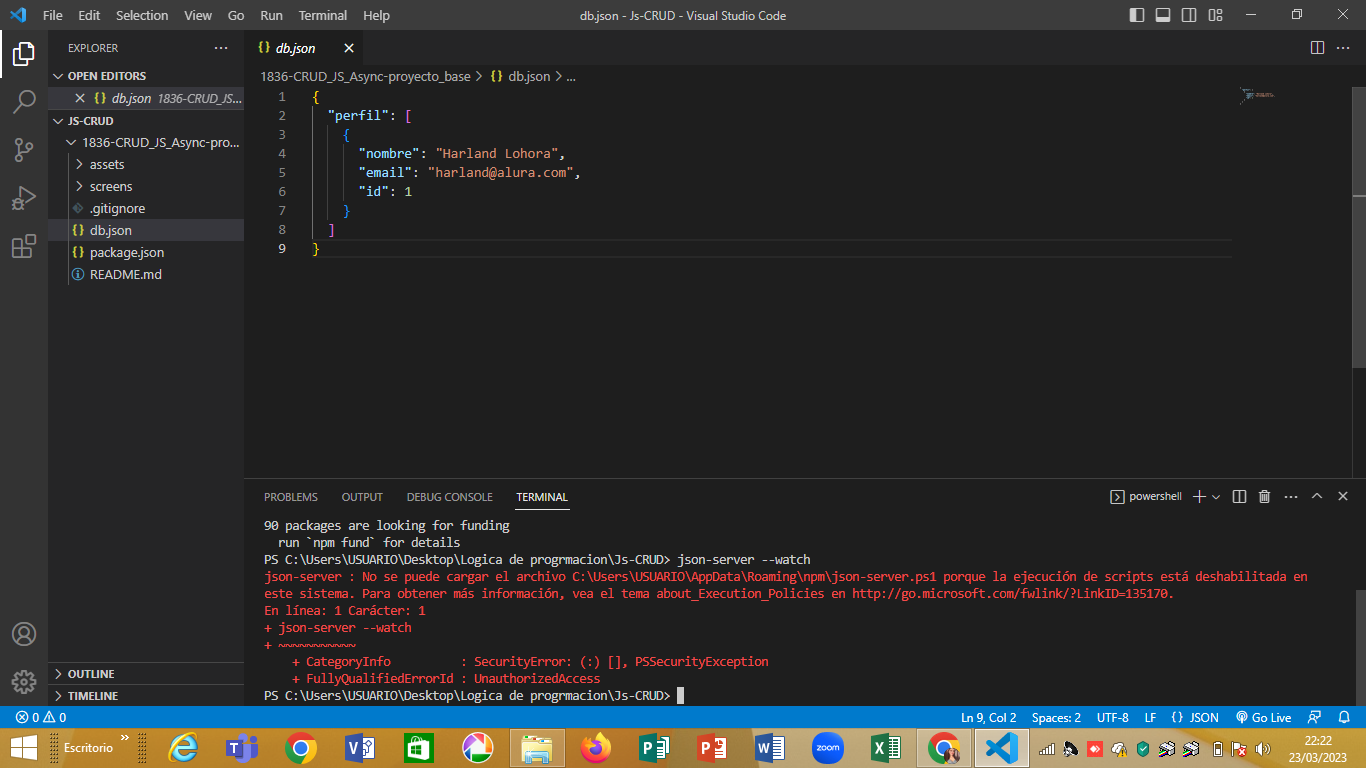Open the Run menu
The image size is (1366, 768).
pyautogui.click(x=271, y=15)
